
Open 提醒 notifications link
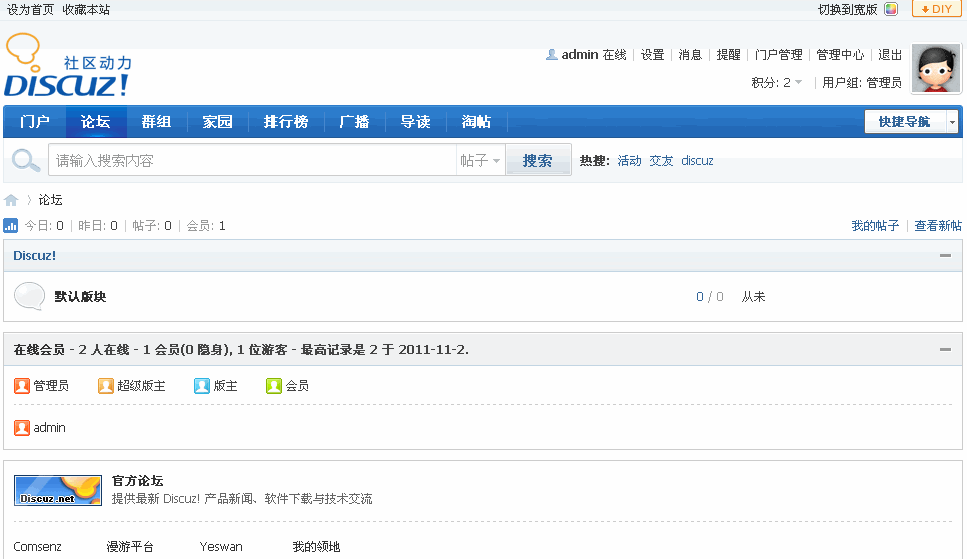point(728,55)
